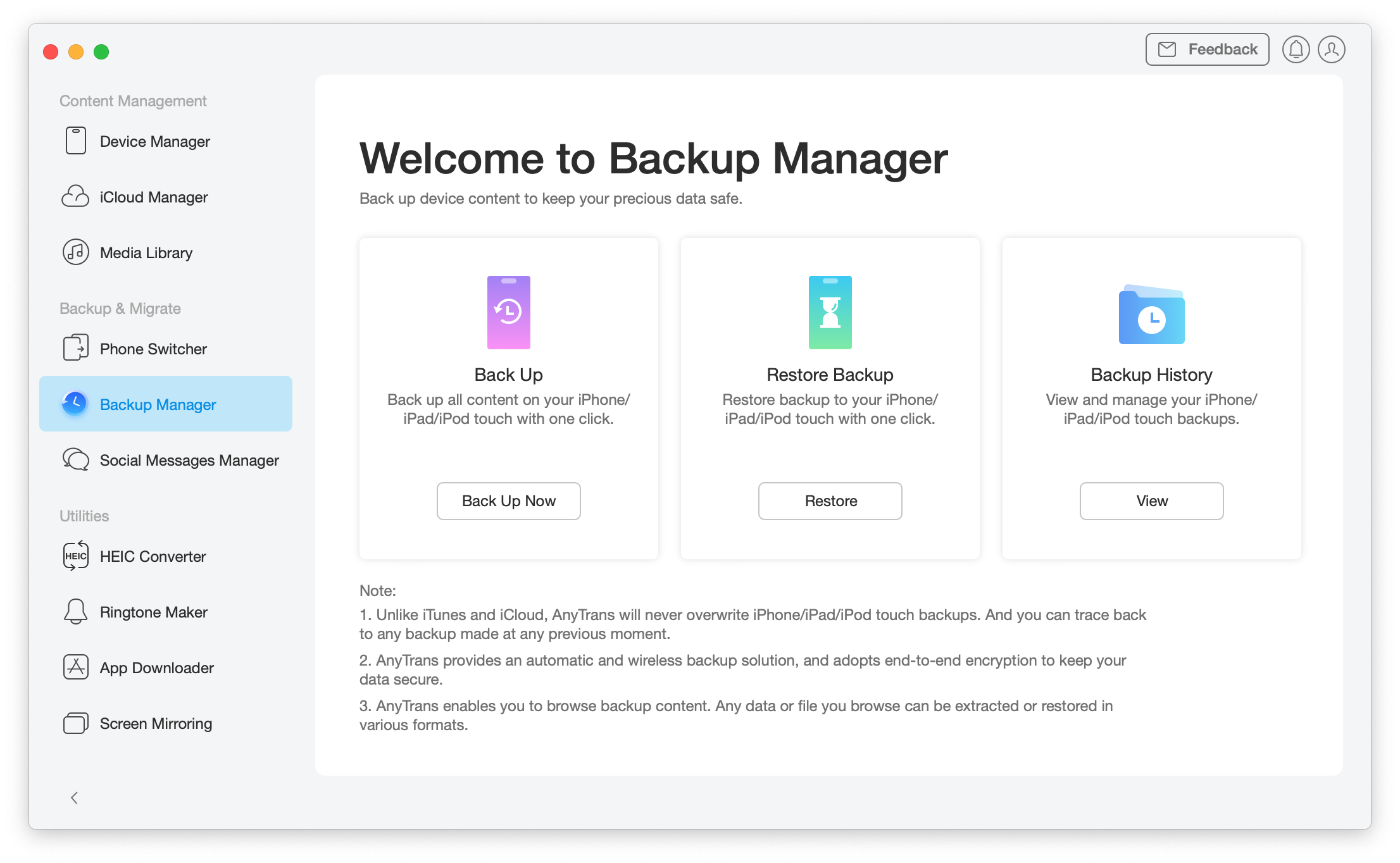The image size is (1400, 863).
Task: Start Screen Mirroring label
Action: (x=156, y=724)
